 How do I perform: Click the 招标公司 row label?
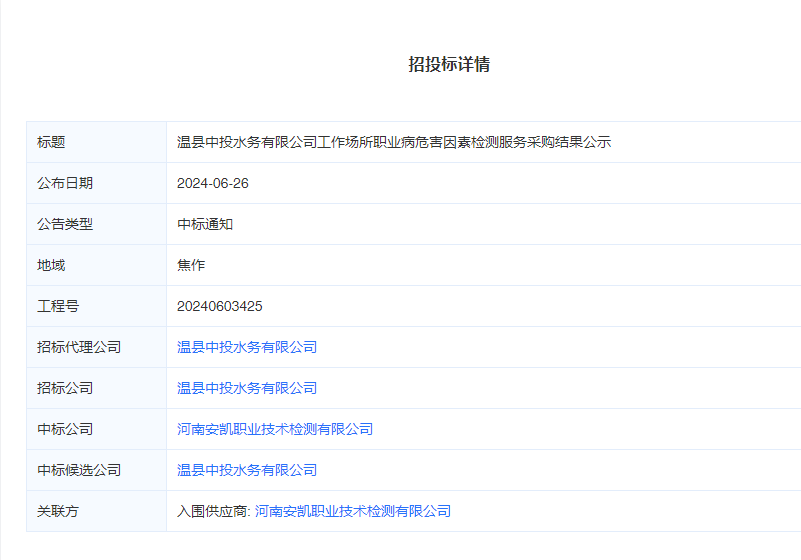pyautogui.click(x=65, y=388)
